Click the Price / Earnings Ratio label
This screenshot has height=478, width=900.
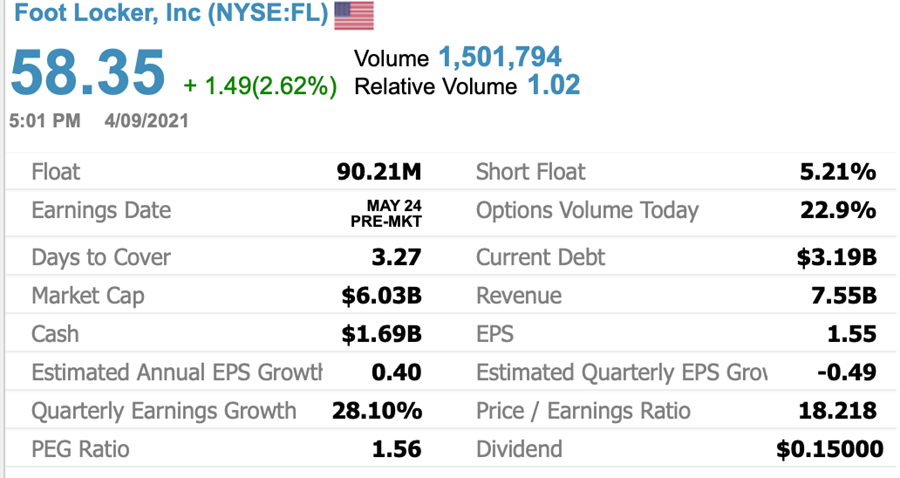583,411
